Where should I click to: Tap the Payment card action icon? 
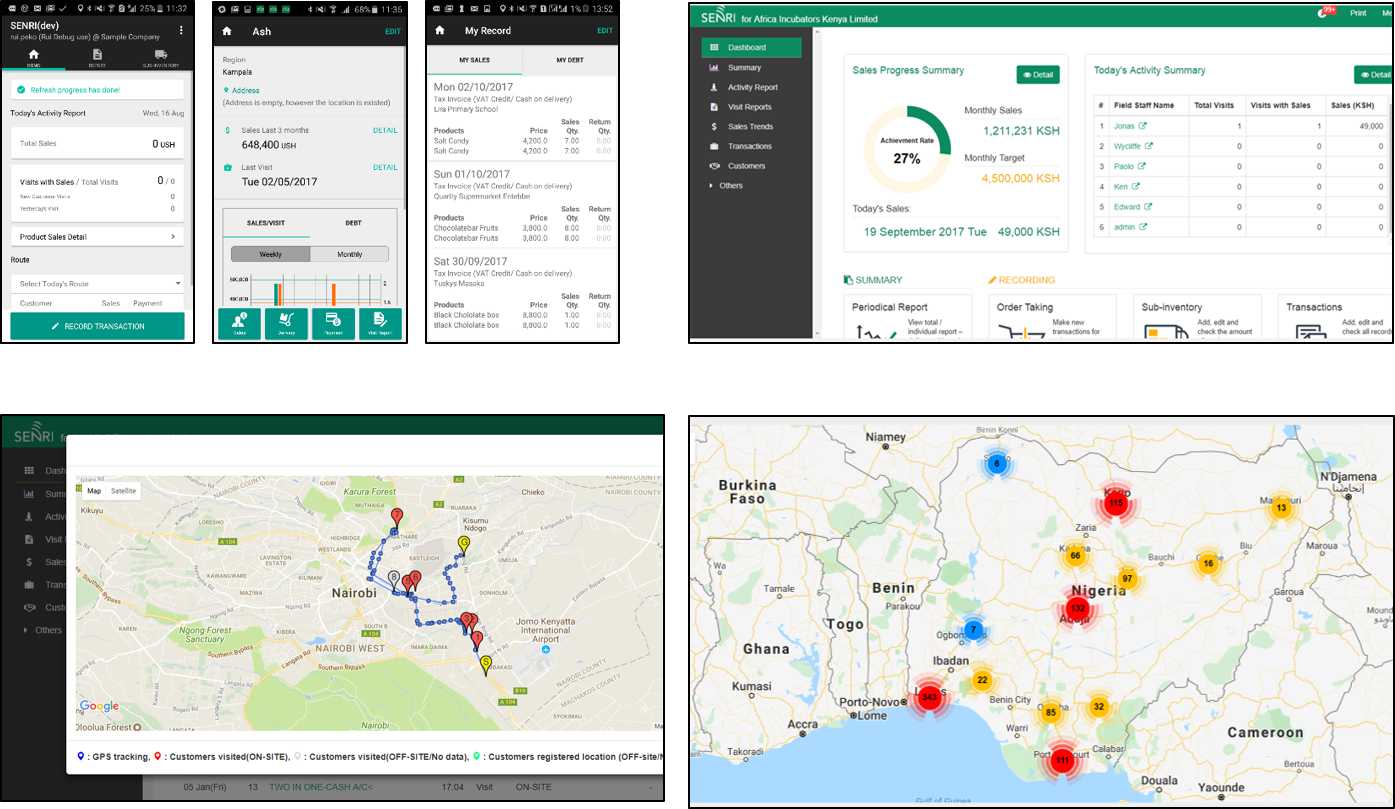[334, 324]
